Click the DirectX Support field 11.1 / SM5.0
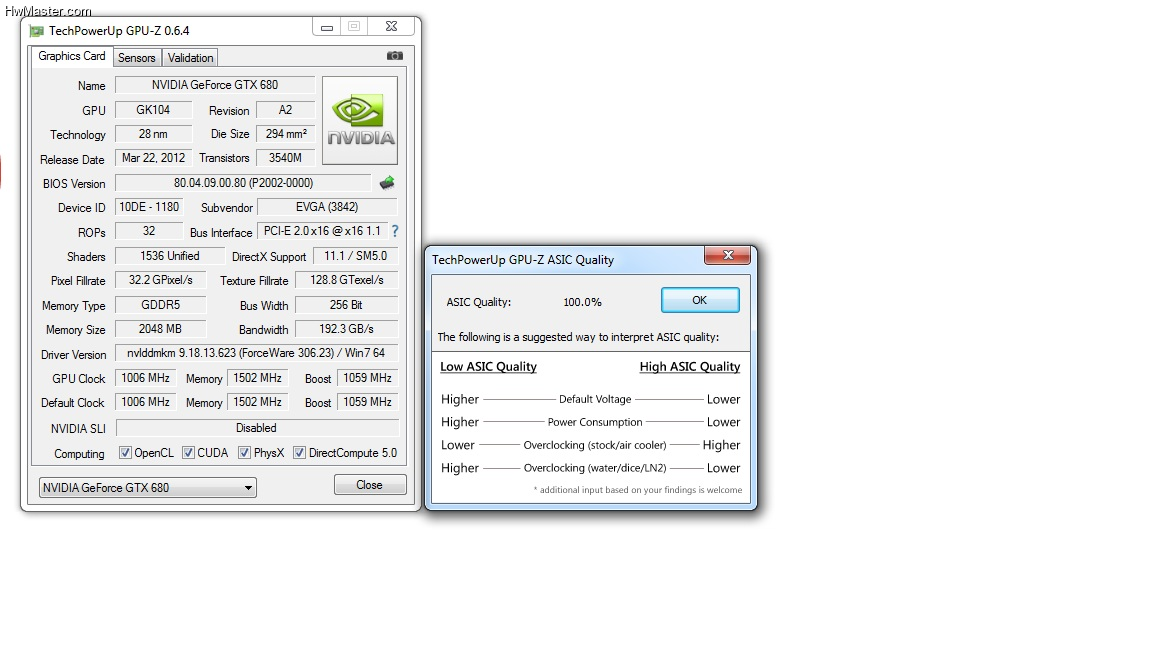Viewport: 1152px width, 648px height. pyautogui.click(x=356, y=256)
